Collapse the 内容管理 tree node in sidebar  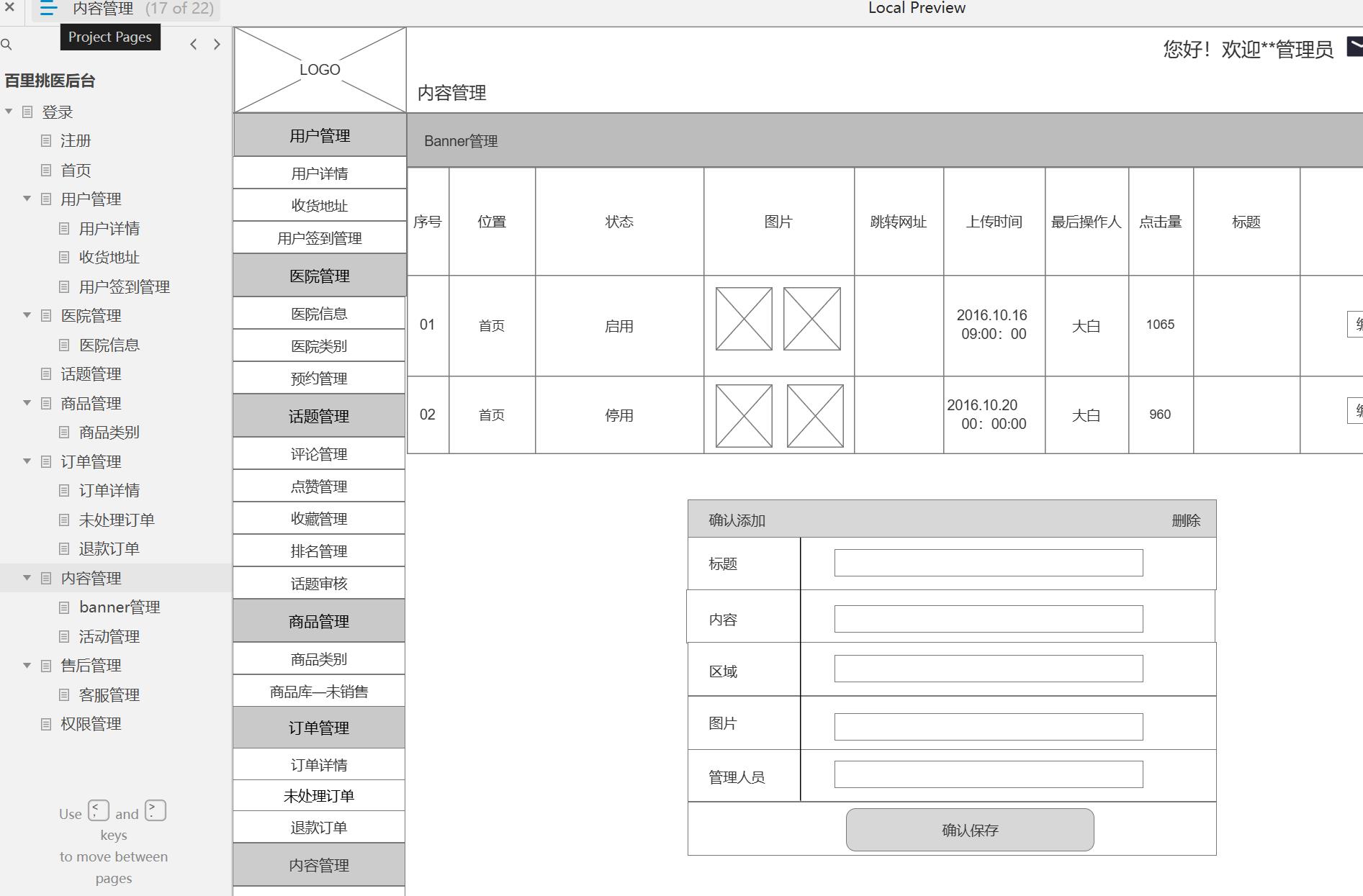tap(27, 578)
